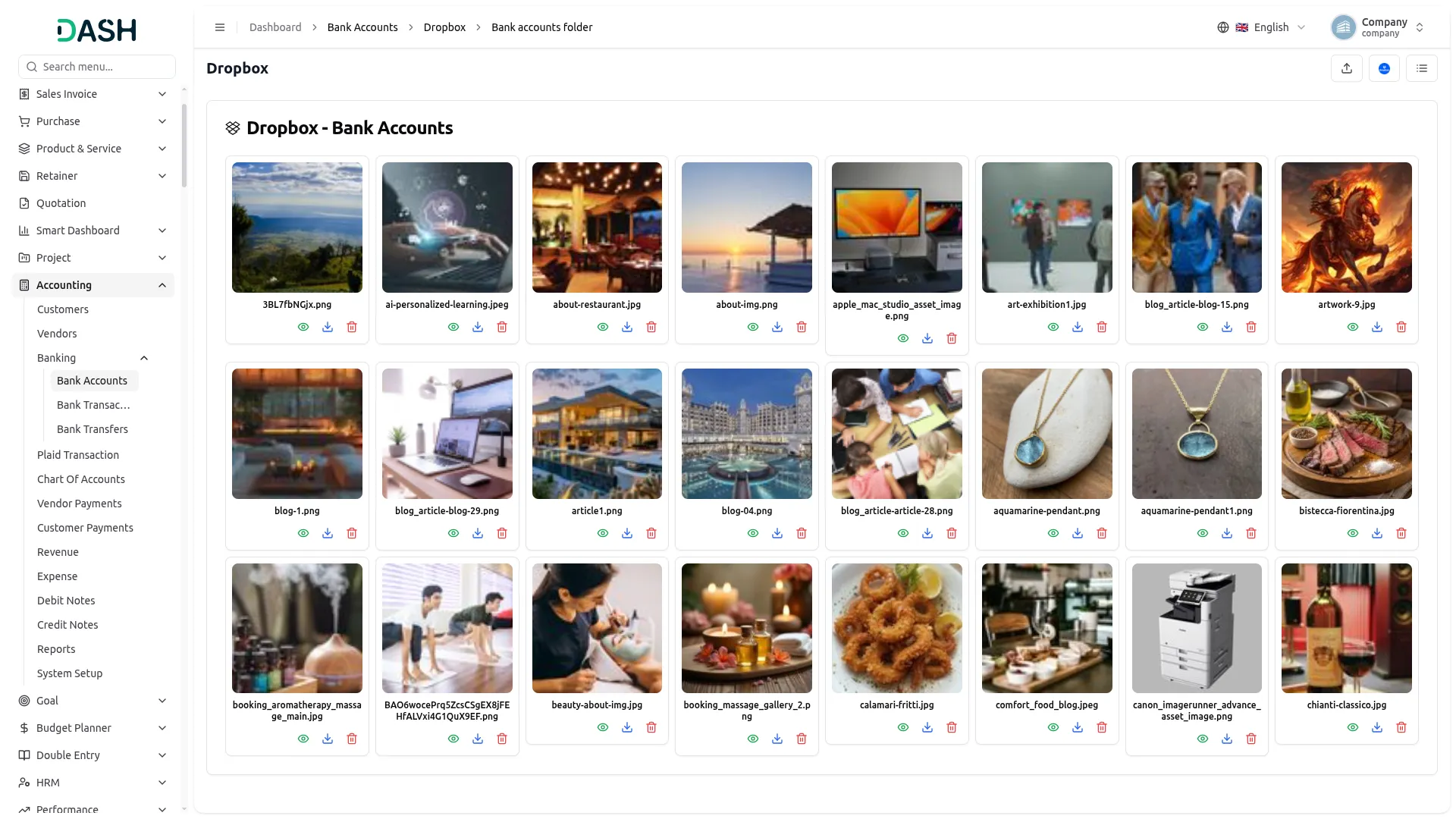This screenshot has height=819, width=1456.
Task: Download the 3BL7fbNGjx.png file
Action: 328,327
